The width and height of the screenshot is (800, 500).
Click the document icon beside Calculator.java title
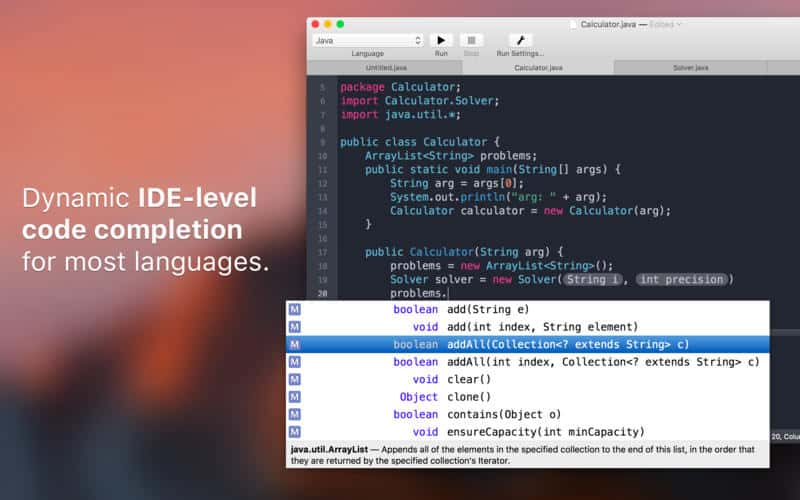point(573,24)
